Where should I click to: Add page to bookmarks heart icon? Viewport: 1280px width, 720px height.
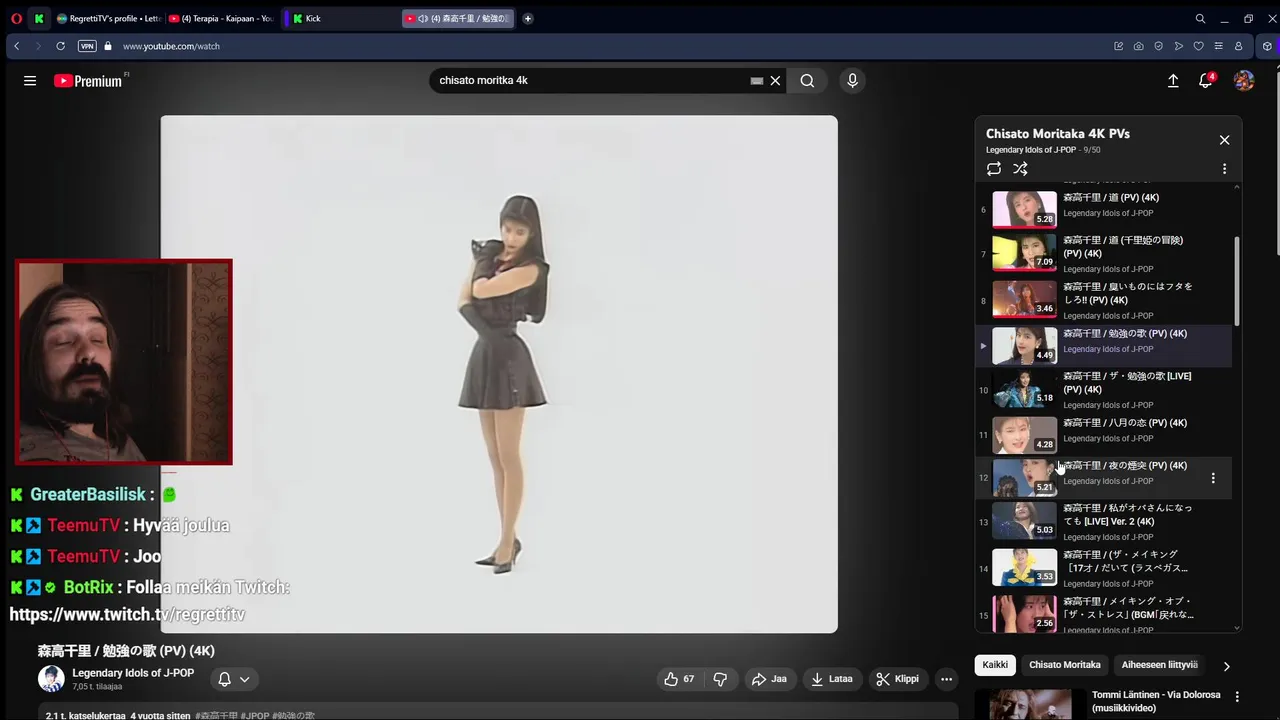pyautogui.click(x=1199, y=46)
